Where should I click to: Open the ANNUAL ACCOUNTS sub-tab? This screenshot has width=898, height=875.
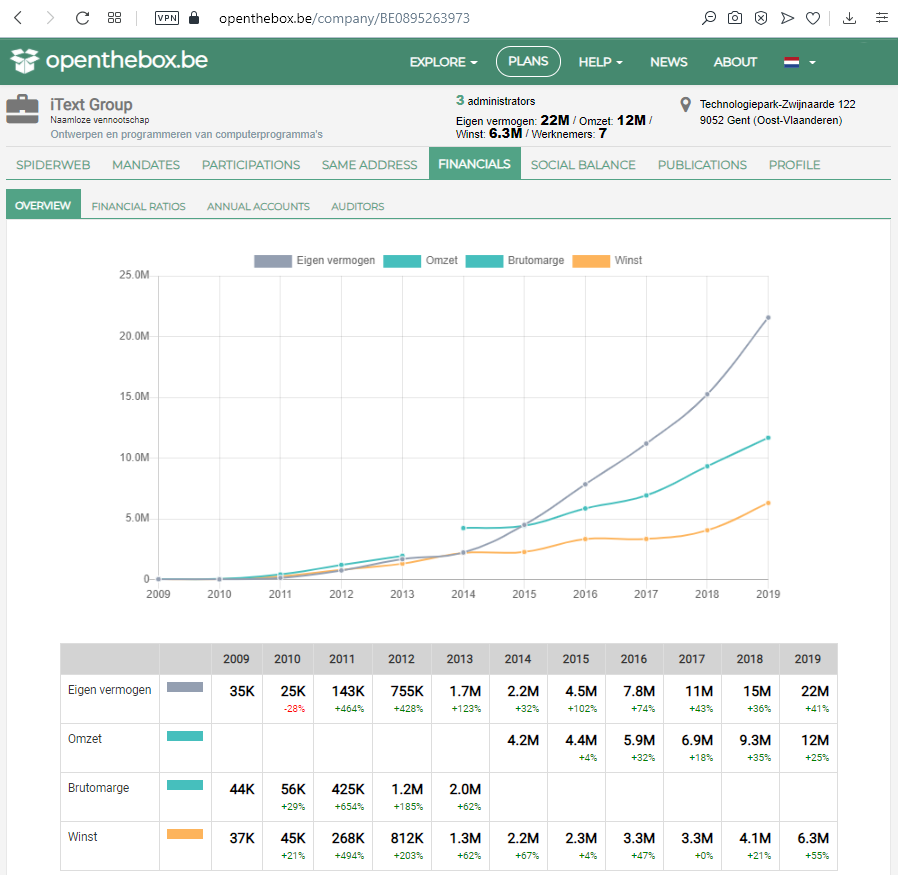[258, 206]
